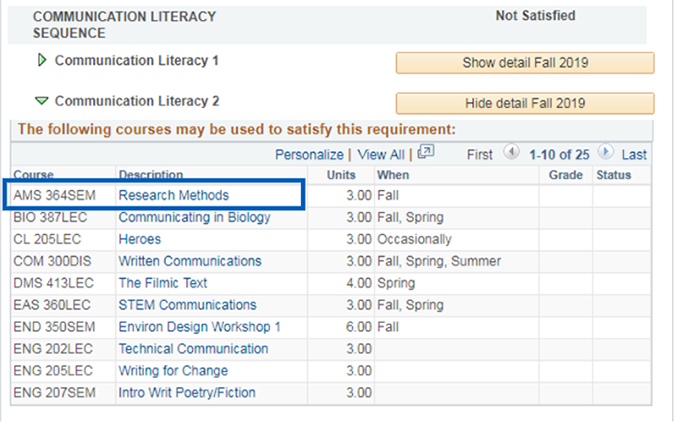Screen dimensions: 675x427
Task: Click the View All link
Action: pos(380,155)
